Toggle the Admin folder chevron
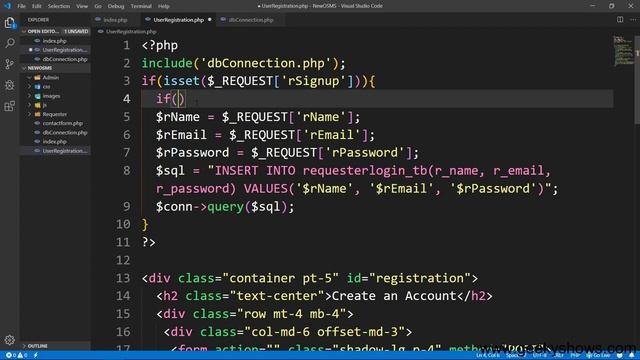 (29, 78)
